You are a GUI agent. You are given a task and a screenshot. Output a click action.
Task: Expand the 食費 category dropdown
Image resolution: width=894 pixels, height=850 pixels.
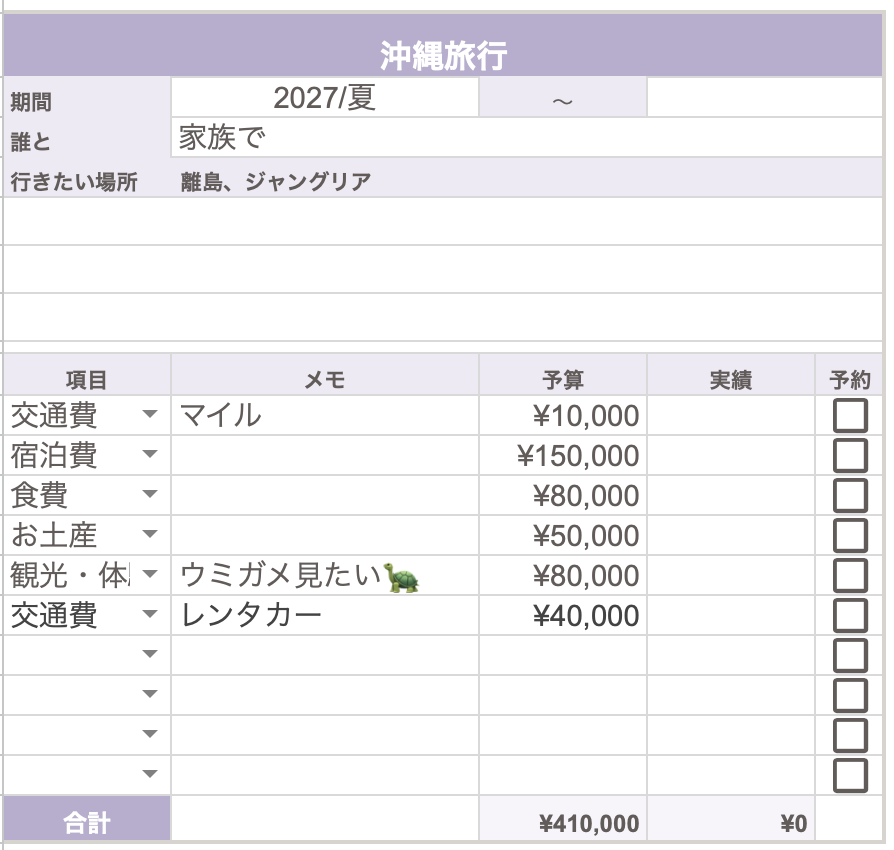coord(149,494)
